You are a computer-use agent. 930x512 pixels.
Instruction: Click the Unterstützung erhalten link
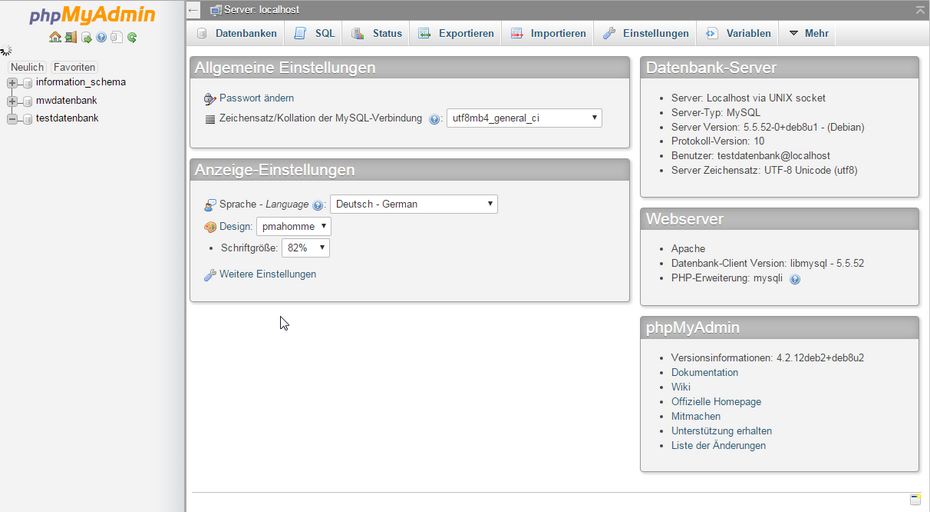pyautogui.click(x=721, y=431)
